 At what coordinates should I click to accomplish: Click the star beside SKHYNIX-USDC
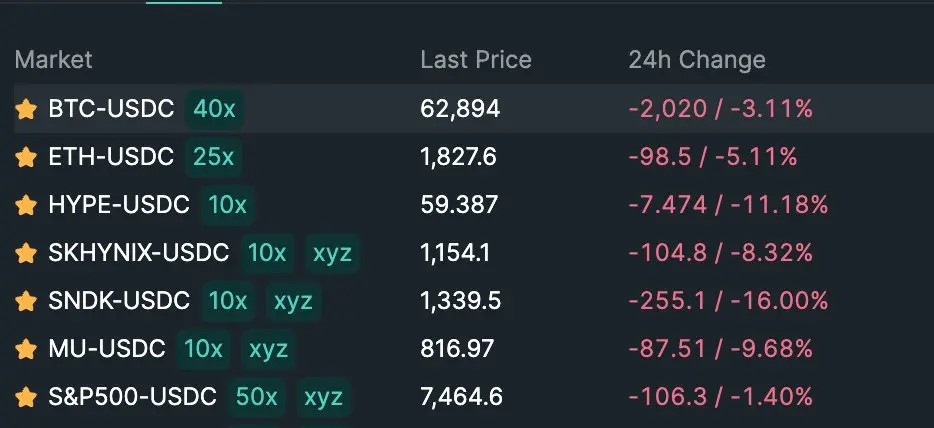pyautogui.click(x=26, y=253)
